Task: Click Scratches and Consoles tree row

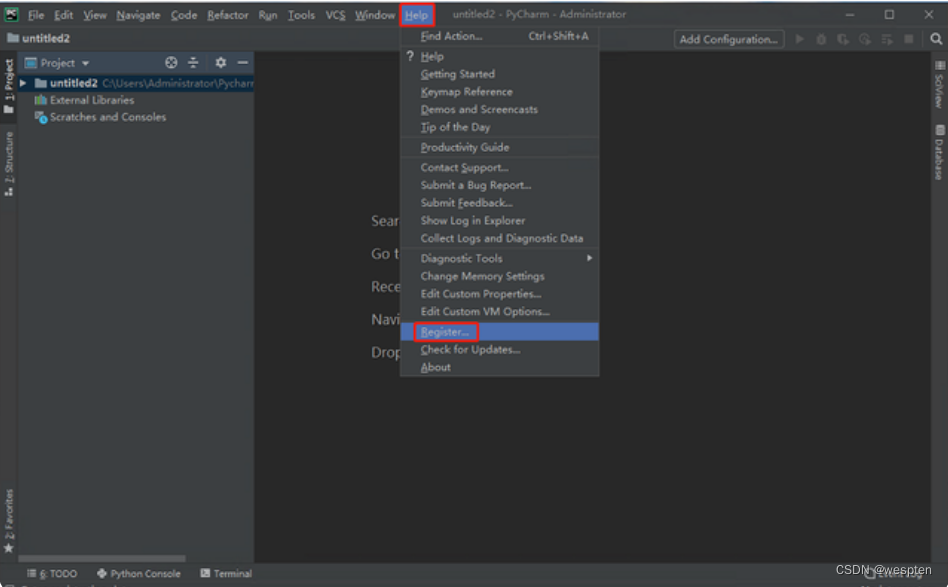Action: (136, 117)
